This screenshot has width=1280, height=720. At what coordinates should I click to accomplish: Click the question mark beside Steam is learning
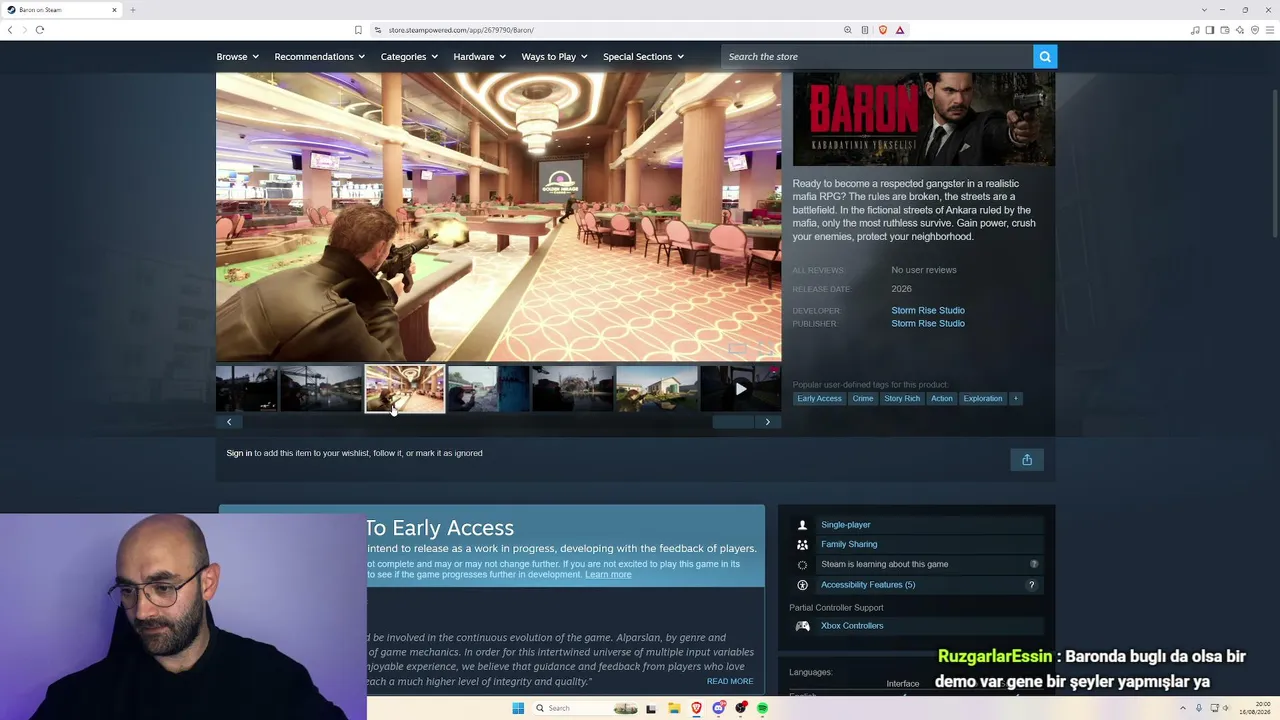point(1034,564)
